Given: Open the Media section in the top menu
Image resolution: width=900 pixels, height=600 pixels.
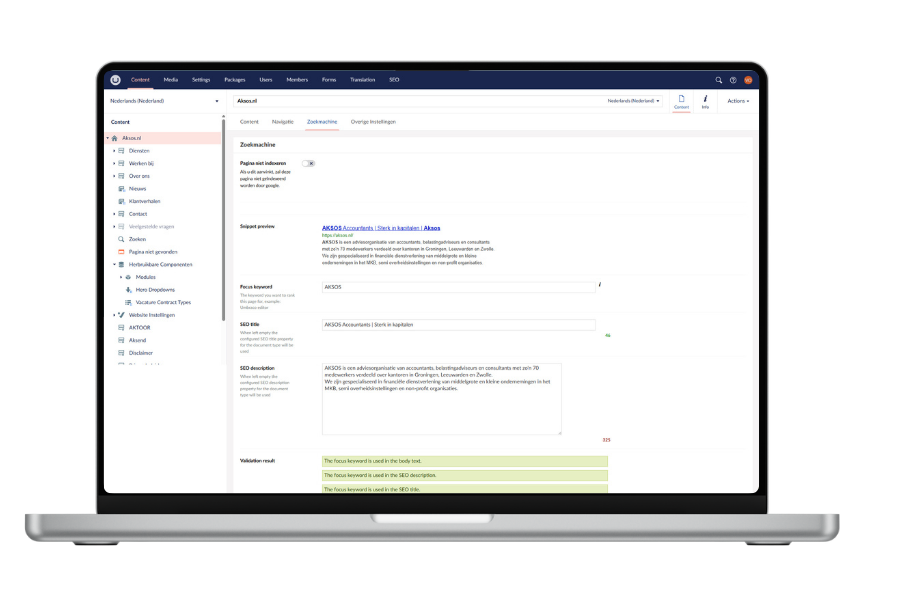Looking at the screenshot, I should click(x=171, y=79).
